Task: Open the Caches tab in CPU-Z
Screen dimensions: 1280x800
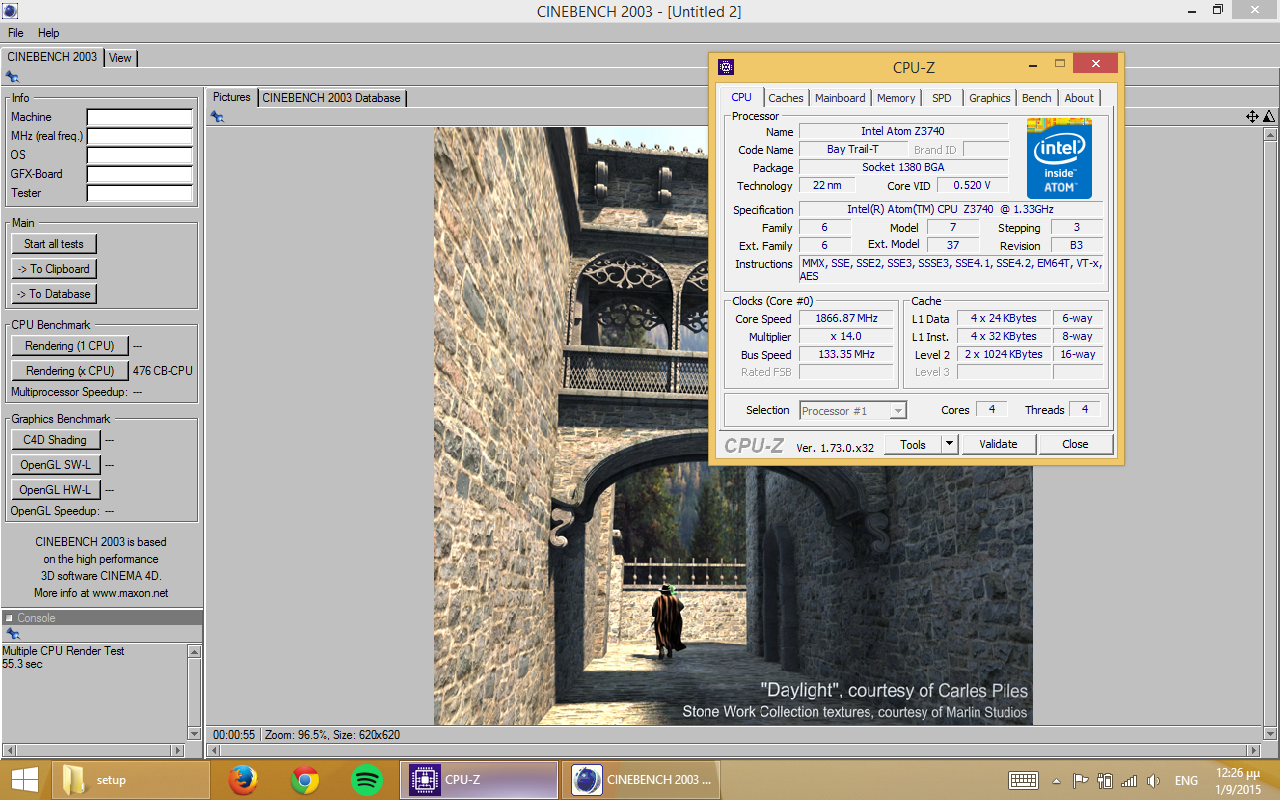Action: [786, 98]
